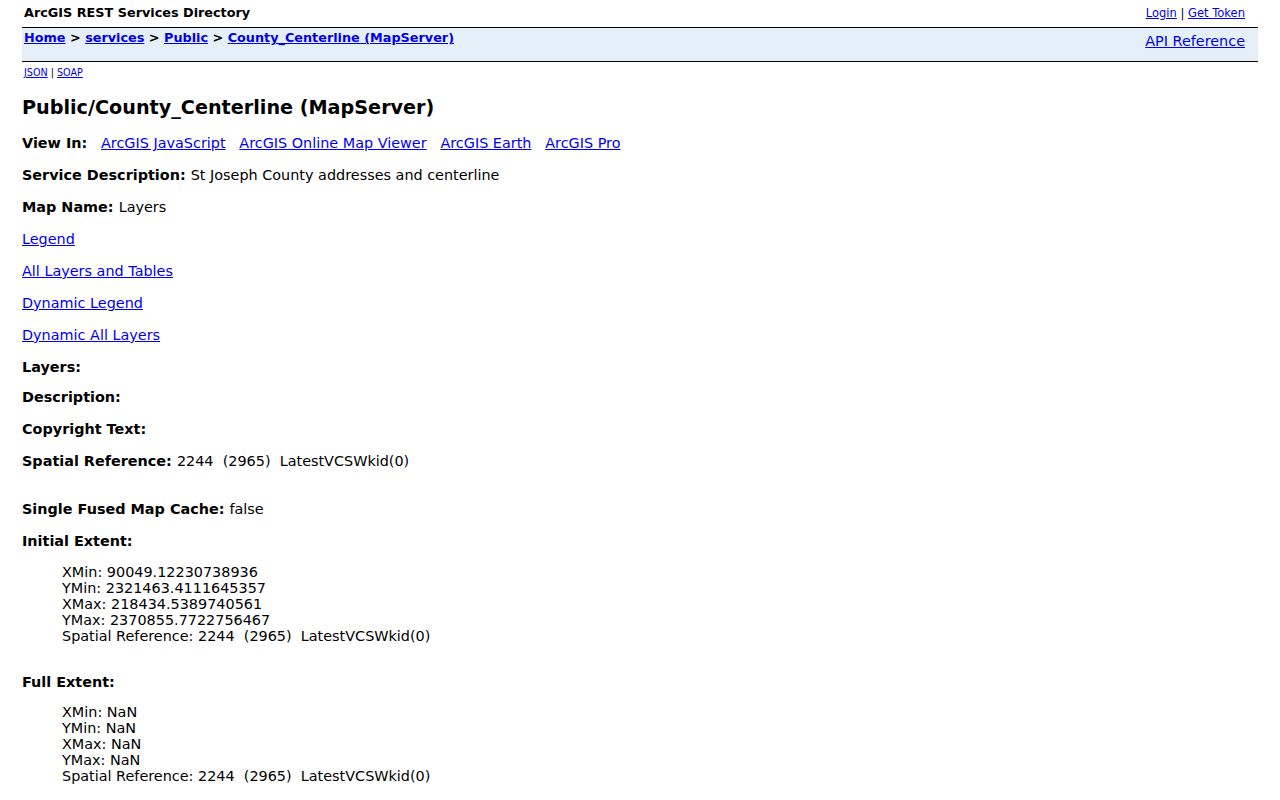1280x800 pixels.
Task: Click the Legend link
Action: point(48,239)
